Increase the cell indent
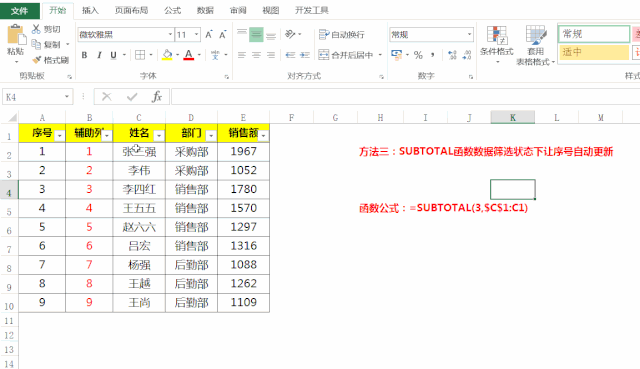The image size is (640, 369). pyautogui.click(x=305, y=55)
